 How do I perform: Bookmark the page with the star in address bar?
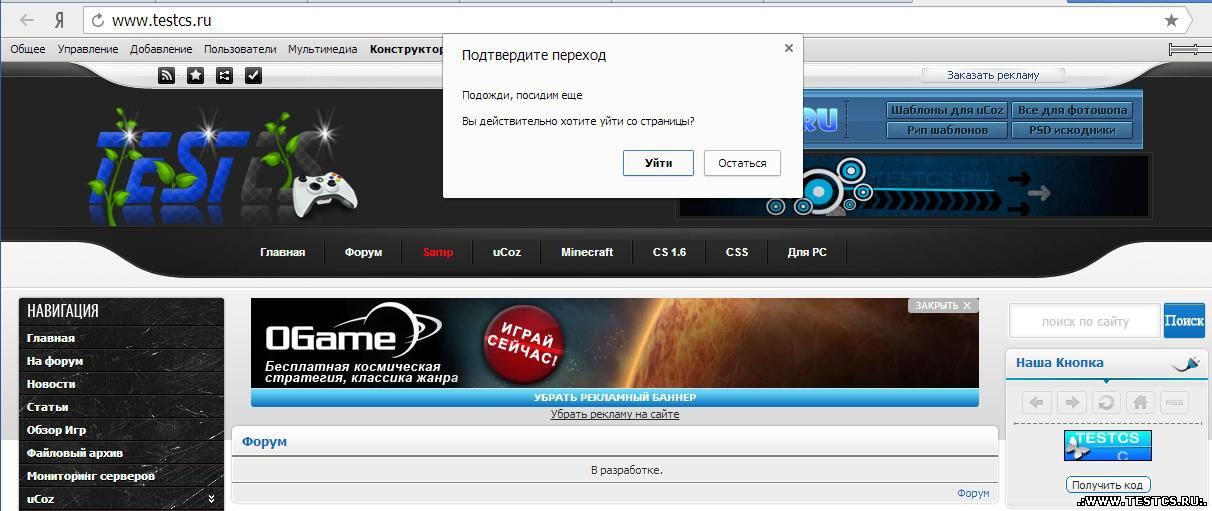(x=1171, y=20)
